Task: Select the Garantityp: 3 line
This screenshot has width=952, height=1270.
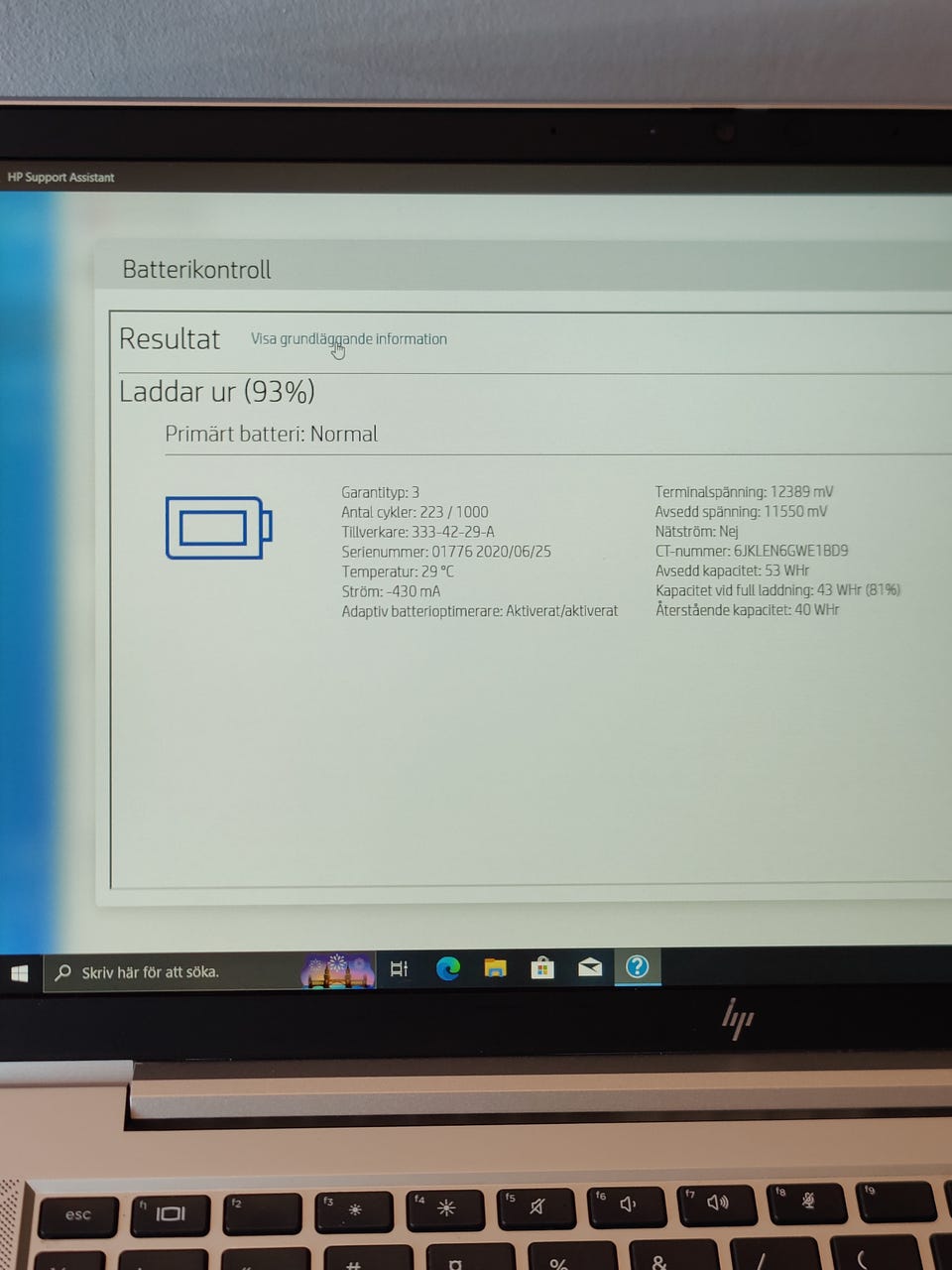Action: coord(381,492)
